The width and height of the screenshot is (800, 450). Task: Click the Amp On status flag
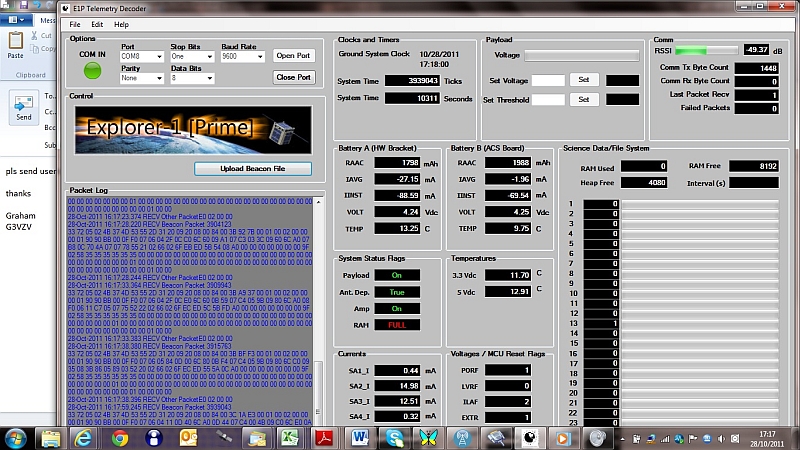(397, 309)
